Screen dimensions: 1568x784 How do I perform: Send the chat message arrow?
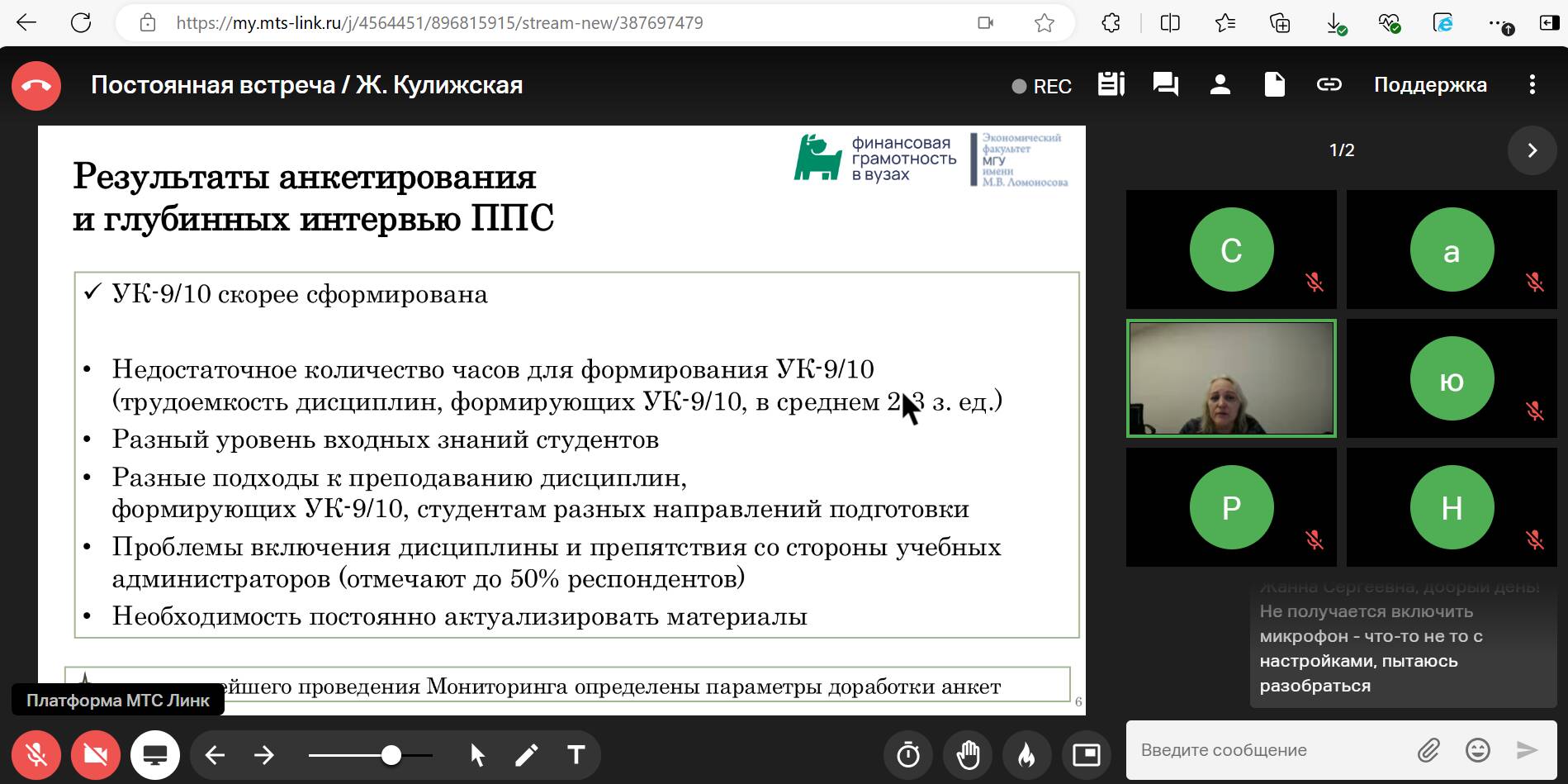(x=1528, y=750)
